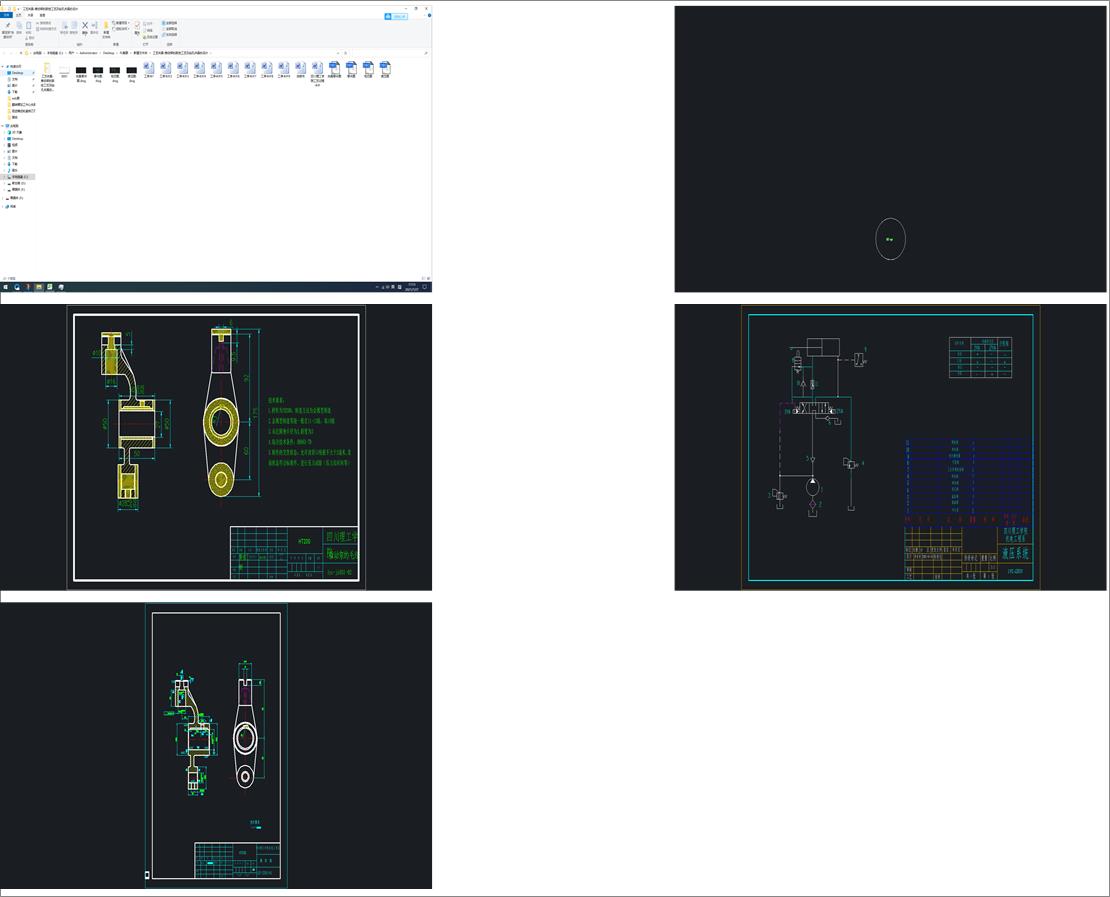Click the History button in Open group

(x=151, y=37)
